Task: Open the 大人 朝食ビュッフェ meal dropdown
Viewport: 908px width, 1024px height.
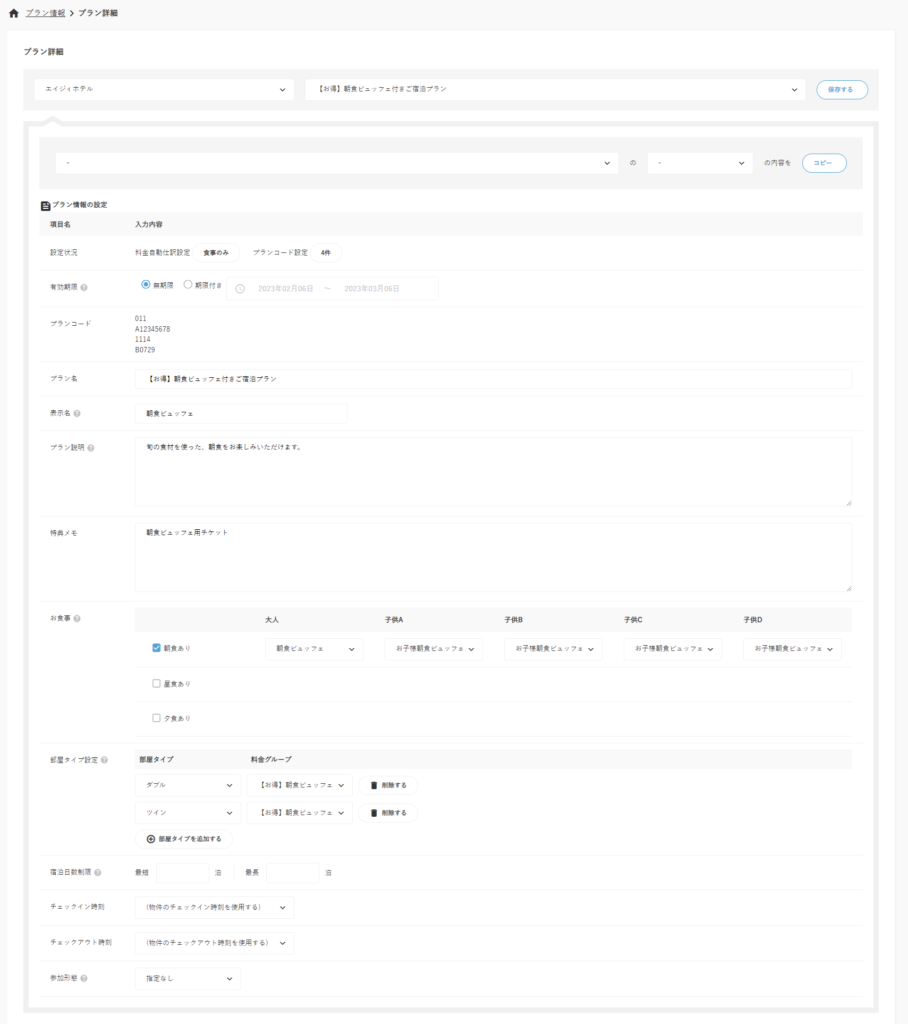Action: [314, 649]
